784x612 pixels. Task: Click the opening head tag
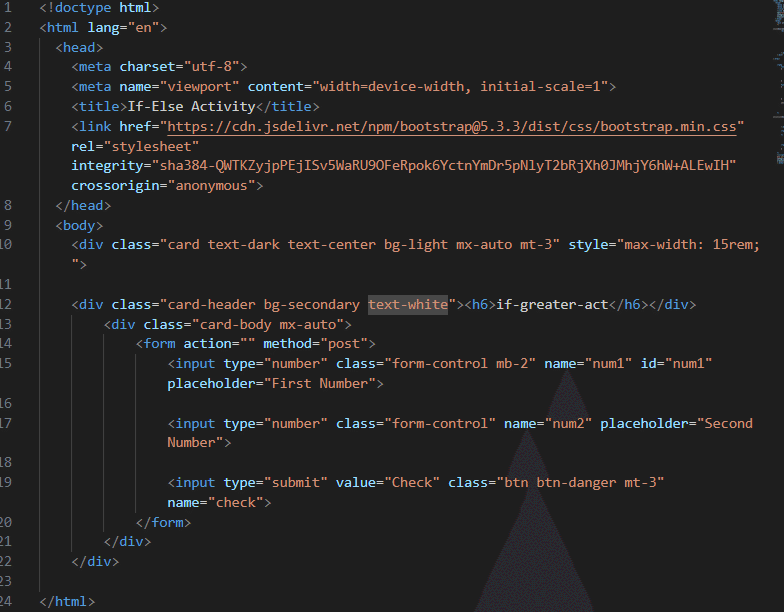[79, 48]
